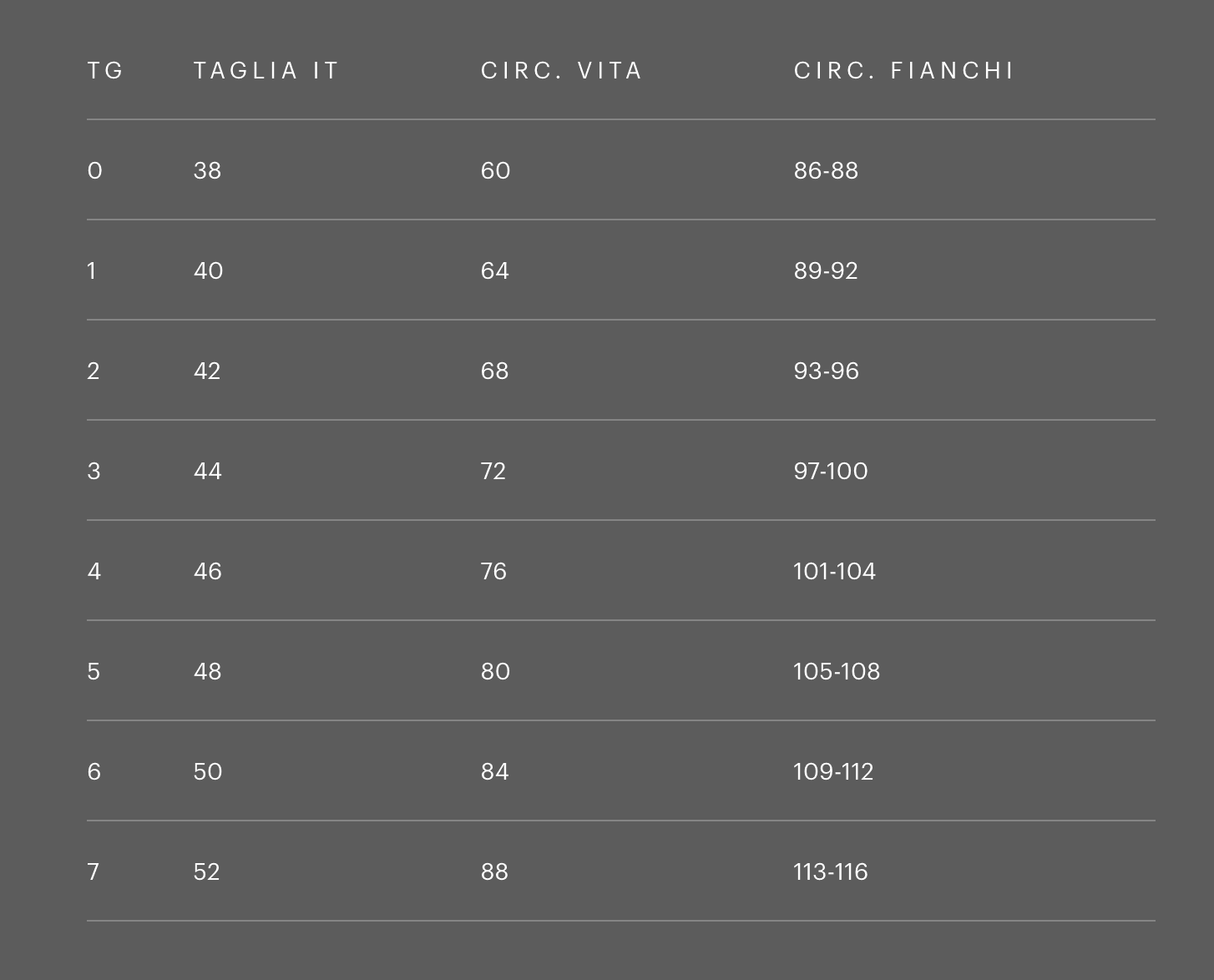Click Italian size 52 cell
The height and width of the screenshot is (980, 1214).
point(206,872)
